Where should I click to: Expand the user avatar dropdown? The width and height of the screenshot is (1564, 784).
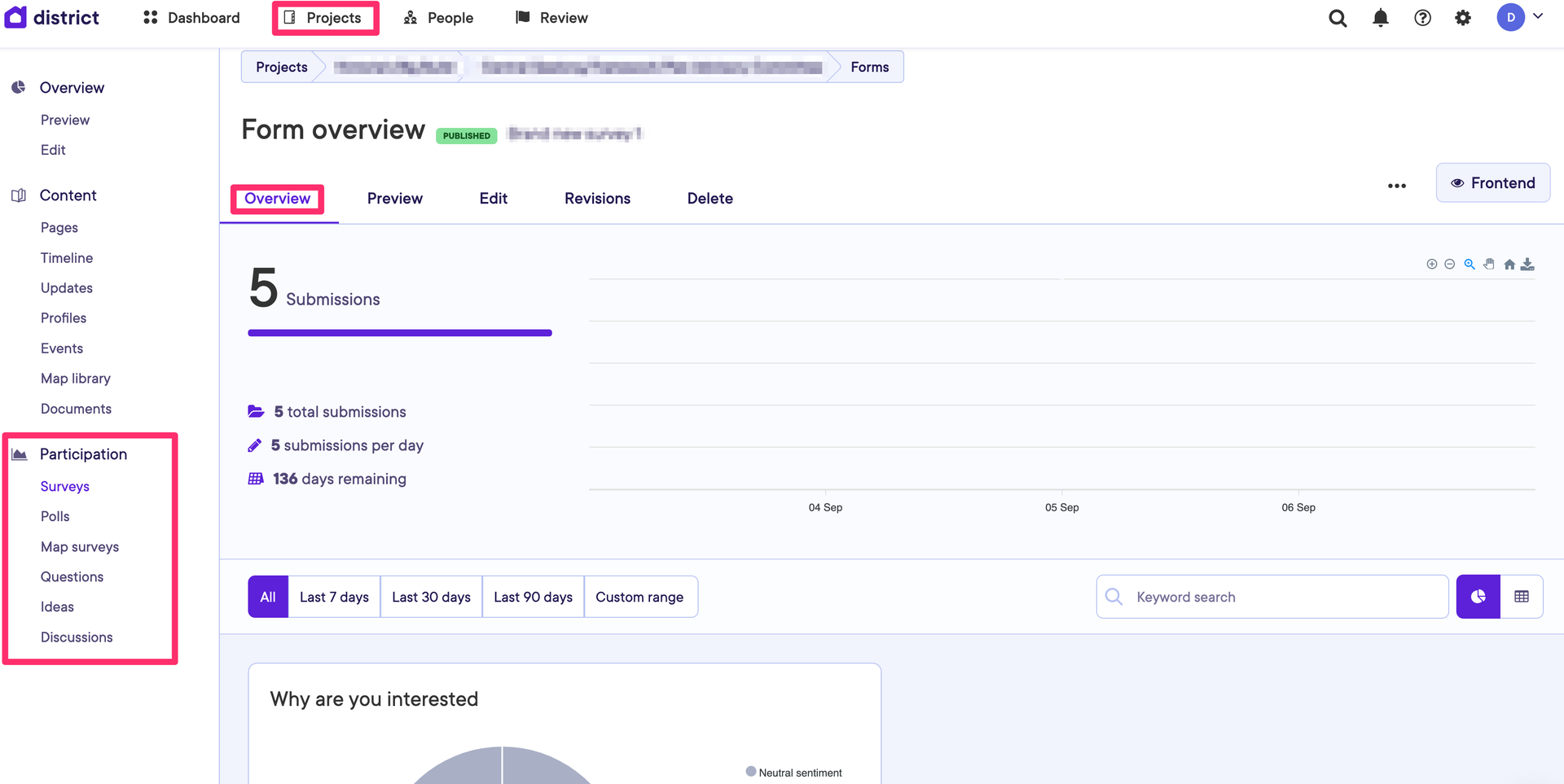coord(1520,17)
